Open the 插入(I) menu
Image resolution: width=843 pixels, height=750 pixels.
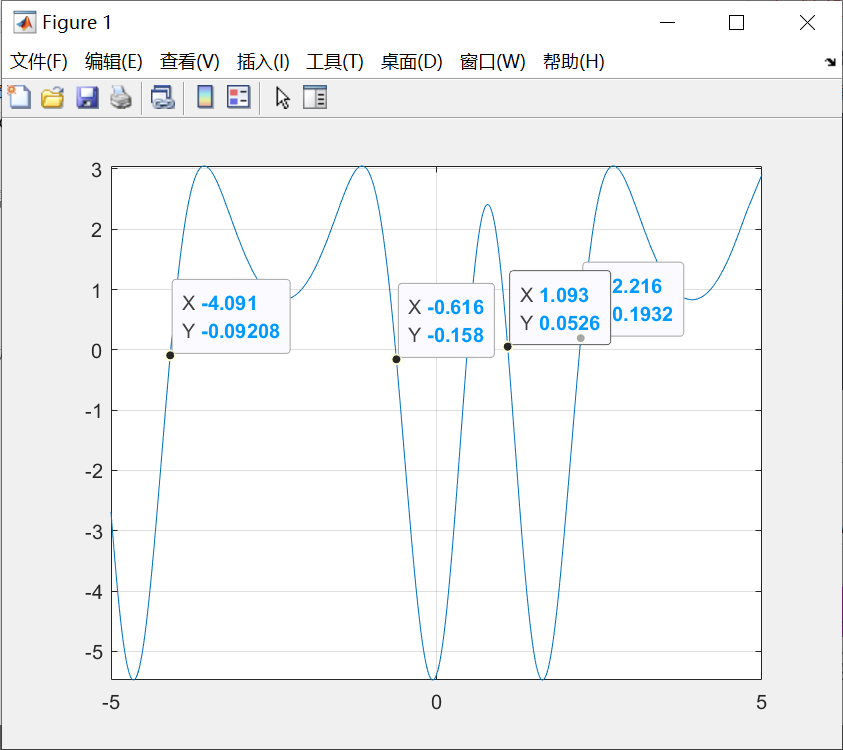point(262,61)
